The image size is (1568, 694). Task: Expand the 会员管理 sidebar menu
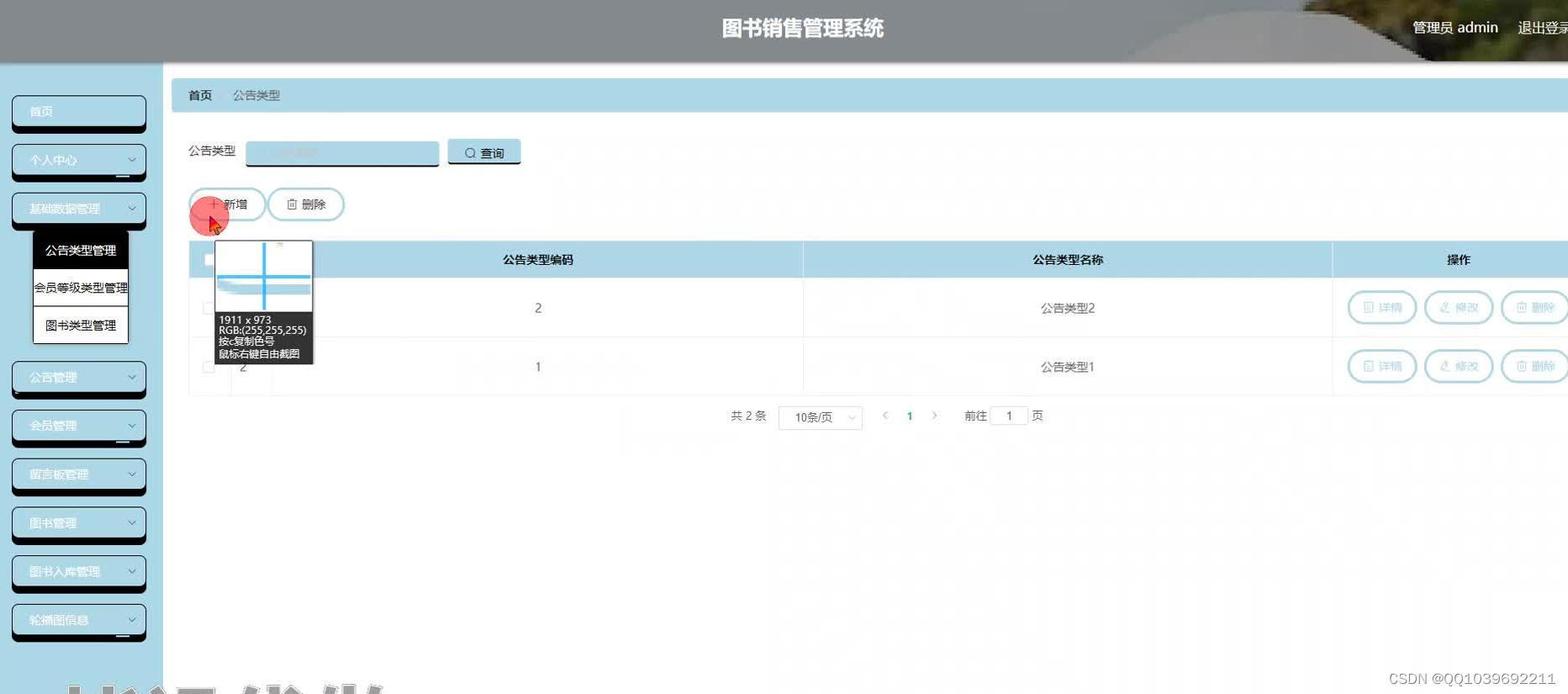[79, 426]
